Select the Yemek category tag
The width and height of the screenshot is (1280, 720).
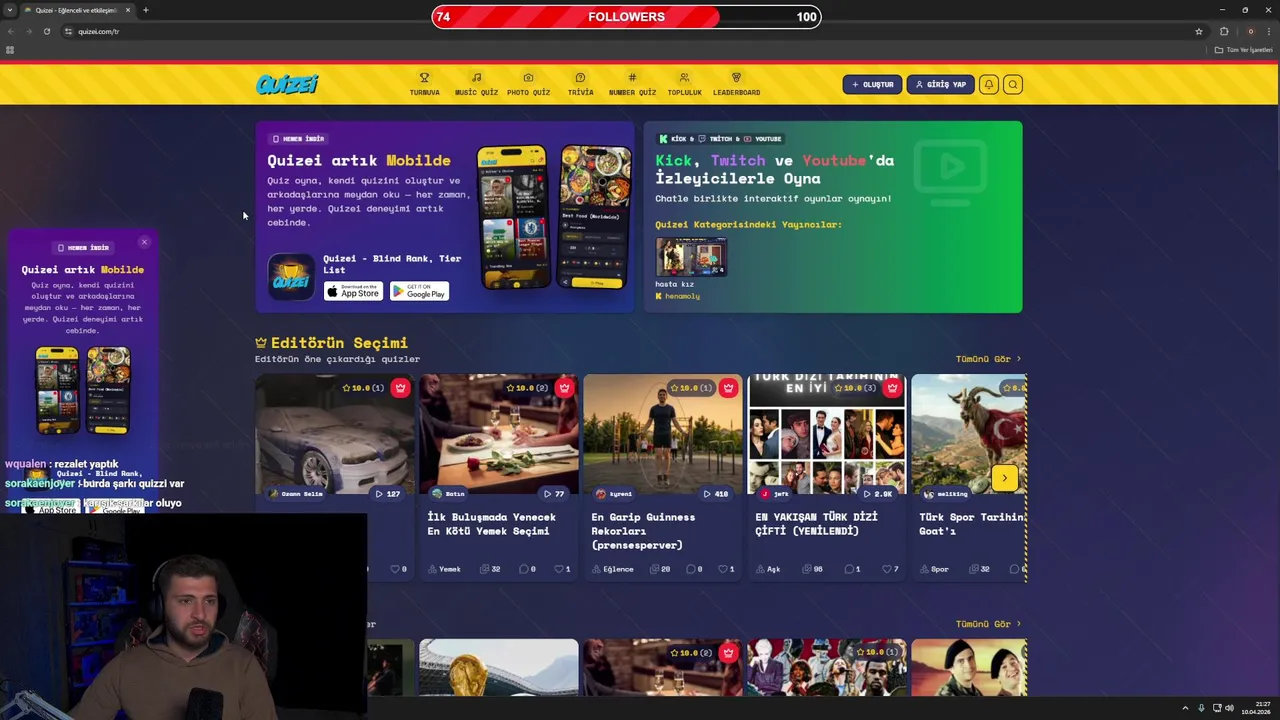tap(445, 569)
